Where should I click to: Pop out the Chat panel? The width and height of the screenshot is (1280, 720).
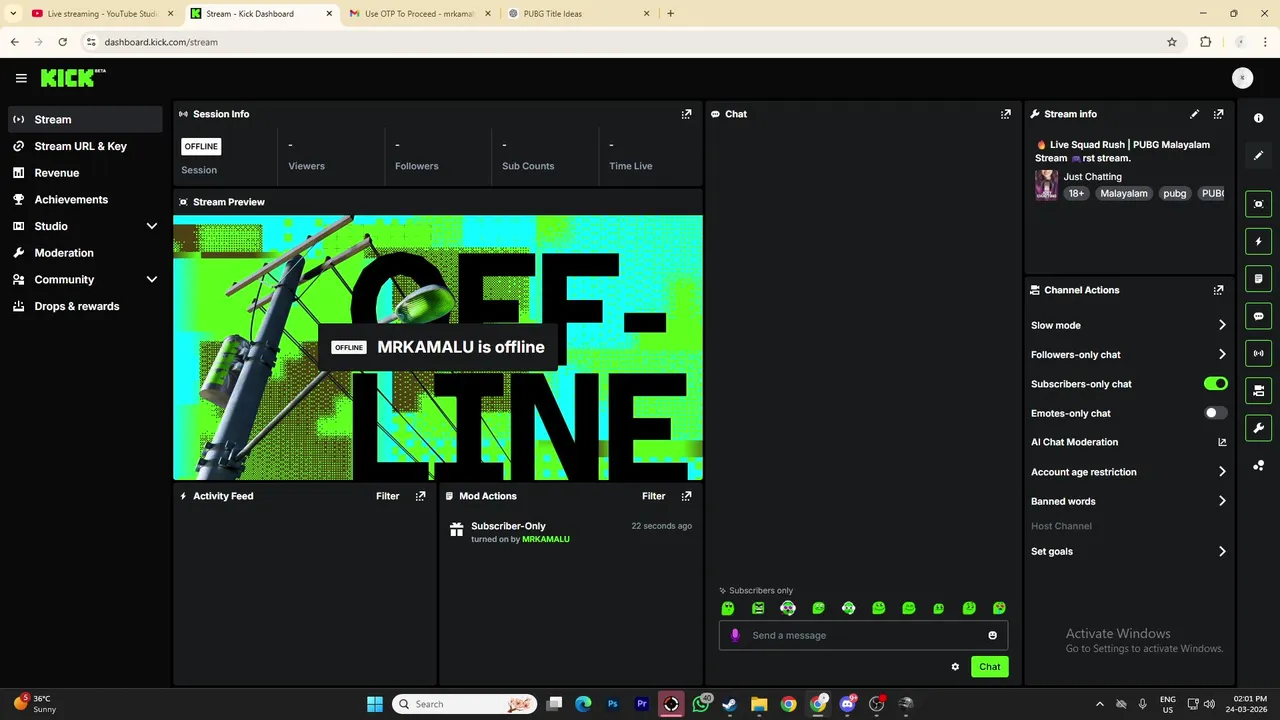(1006, 114)
